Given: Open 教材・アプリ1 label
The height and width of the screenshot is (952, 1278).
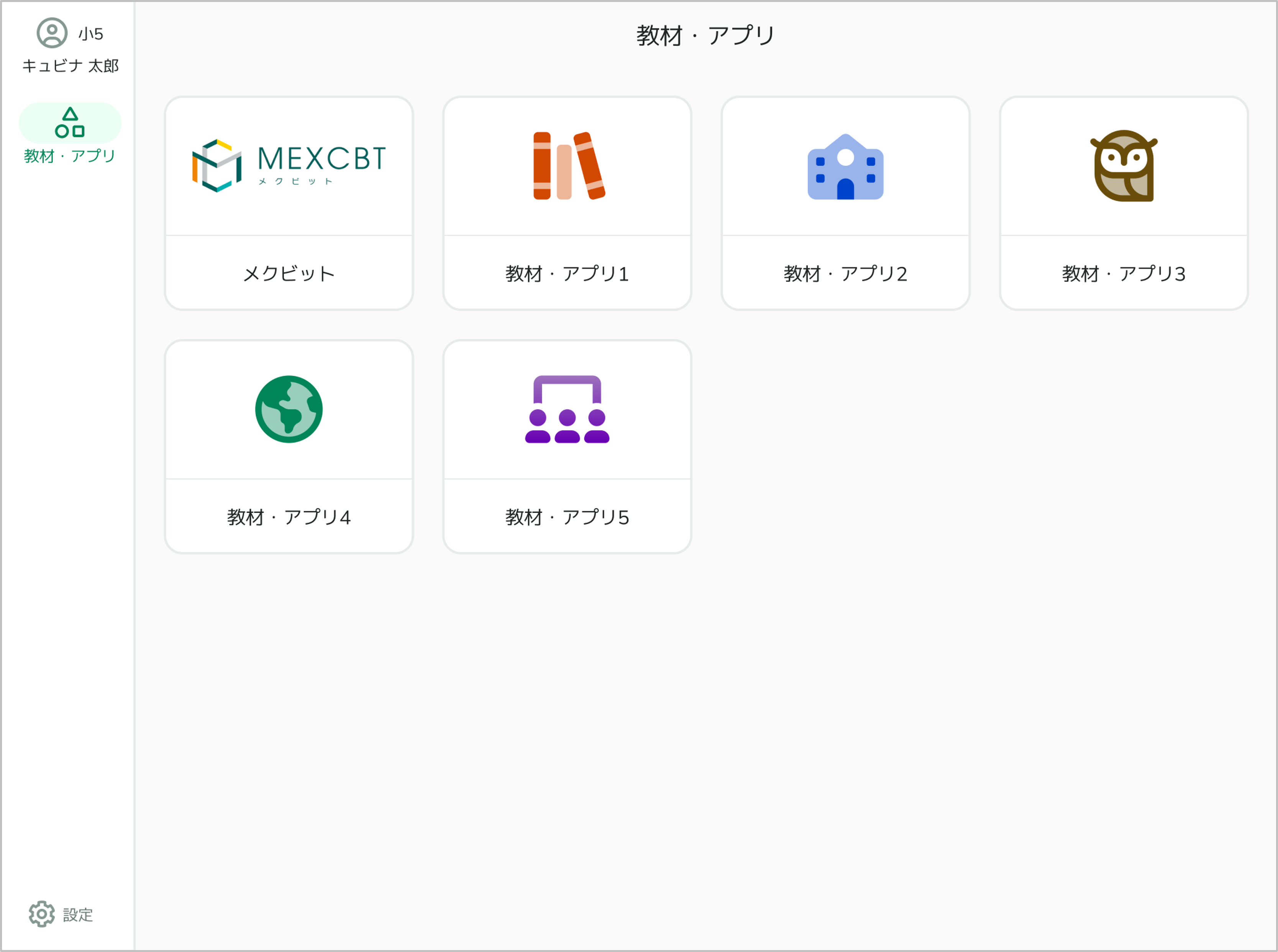Looking at the screenshot, I should [567, 273].
